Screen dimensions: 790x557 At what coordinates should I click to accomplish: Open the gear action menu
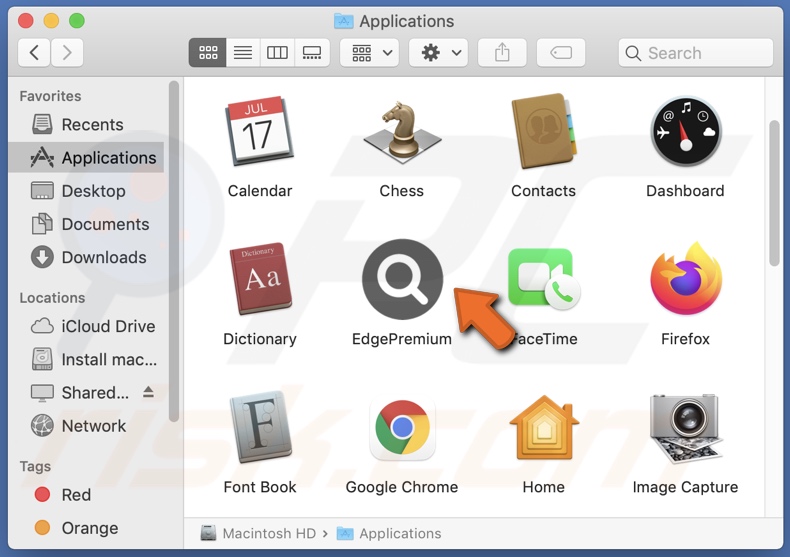click(438, 52)
